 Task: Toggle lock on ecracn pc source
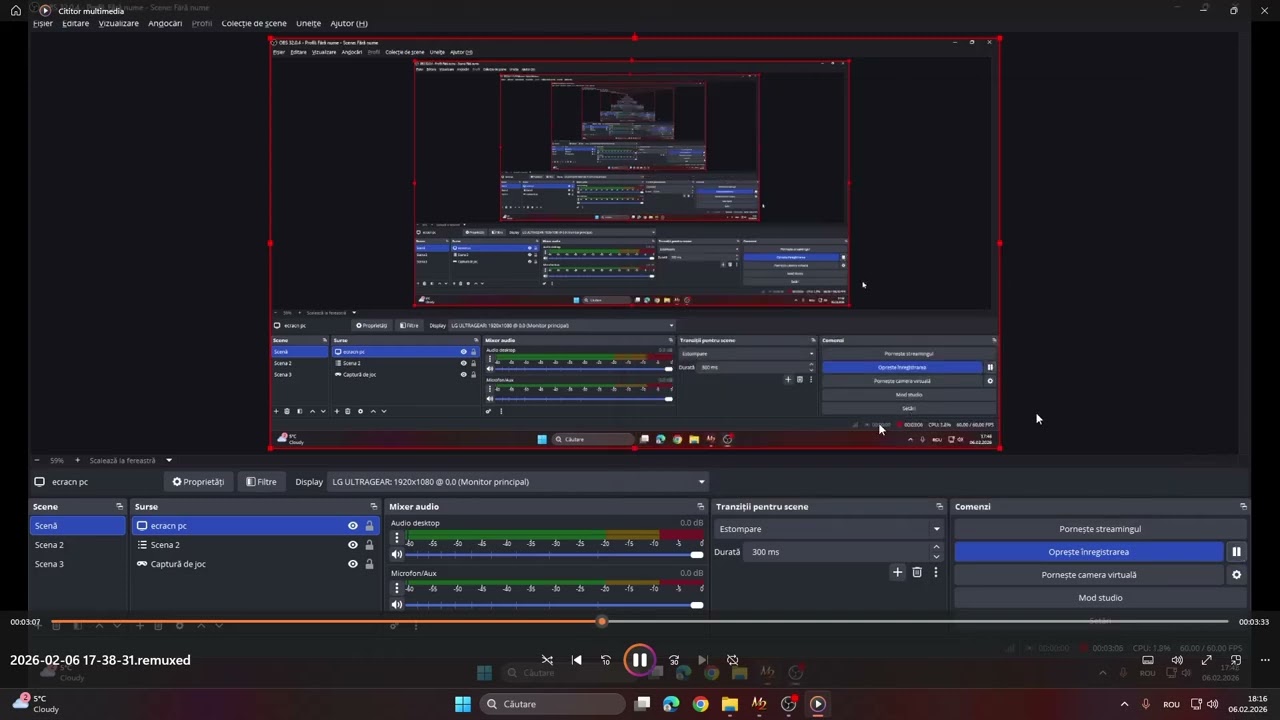pos(369,526)
